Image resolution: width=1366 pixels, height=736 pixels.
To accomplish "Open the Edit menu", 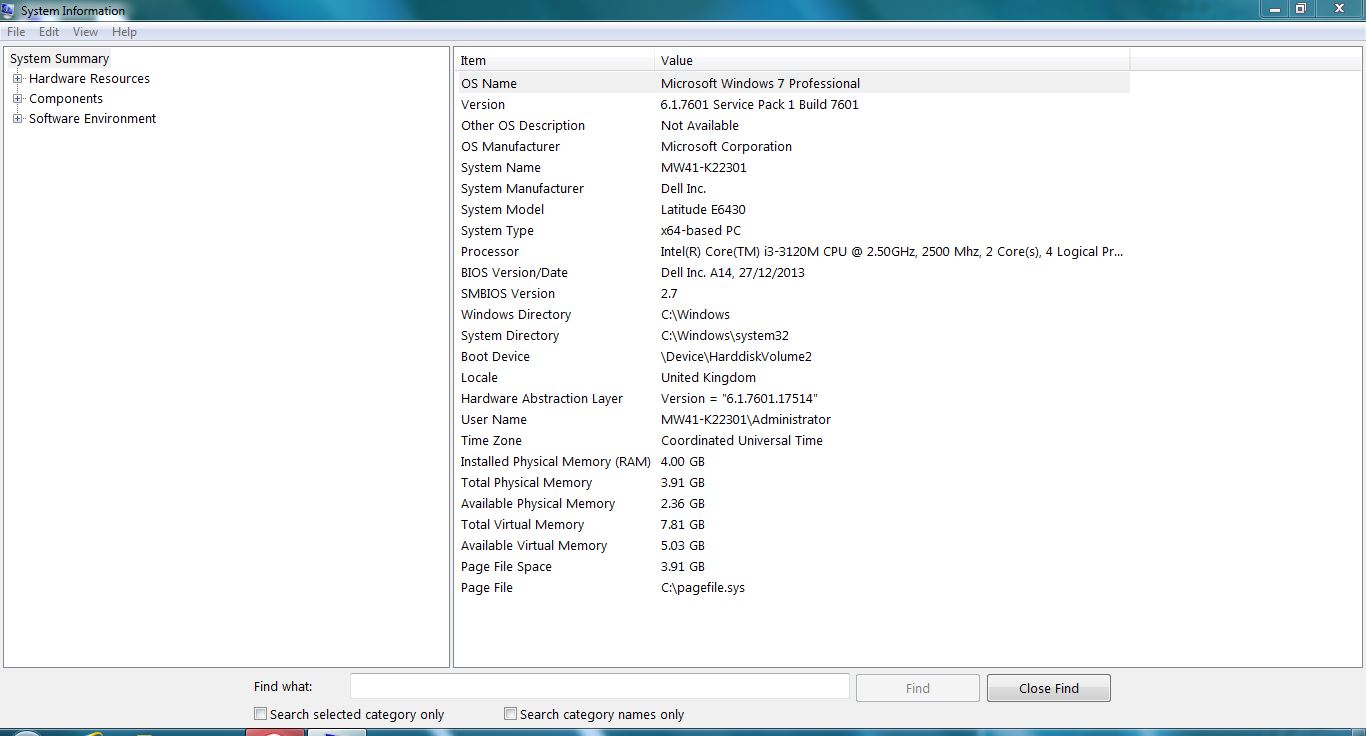I will (49, 32).
